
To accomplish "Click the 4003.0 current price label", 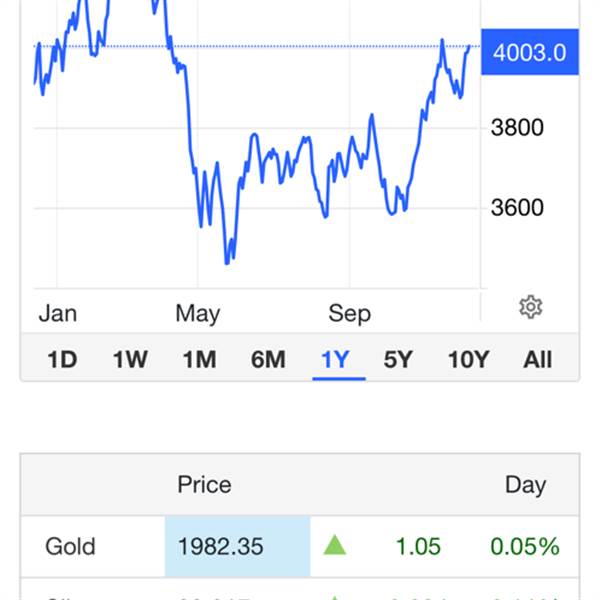I will [x=530, y=52].
